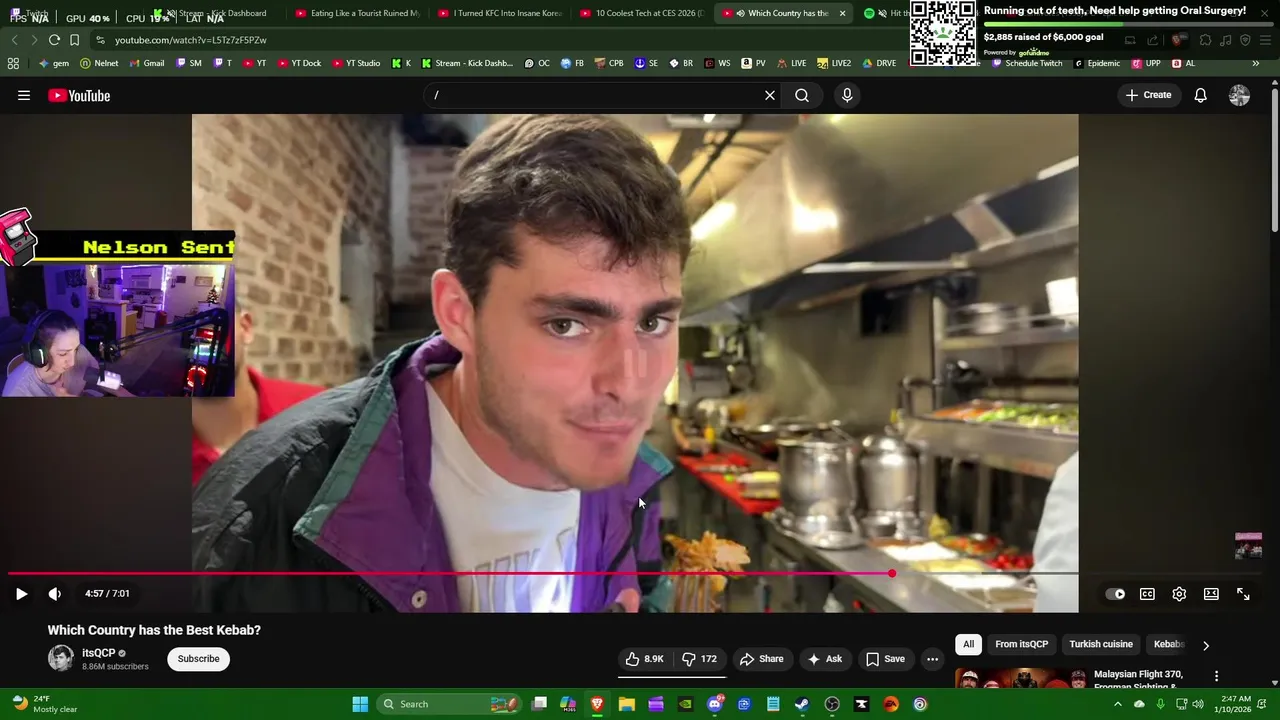Start voice search with the microphone icon

point(847,95)
